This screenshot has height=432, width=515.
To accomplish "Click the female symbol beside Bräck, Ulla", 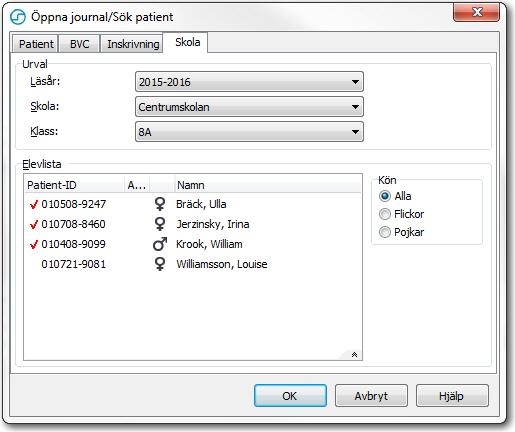I will click(x=160, y=204).
